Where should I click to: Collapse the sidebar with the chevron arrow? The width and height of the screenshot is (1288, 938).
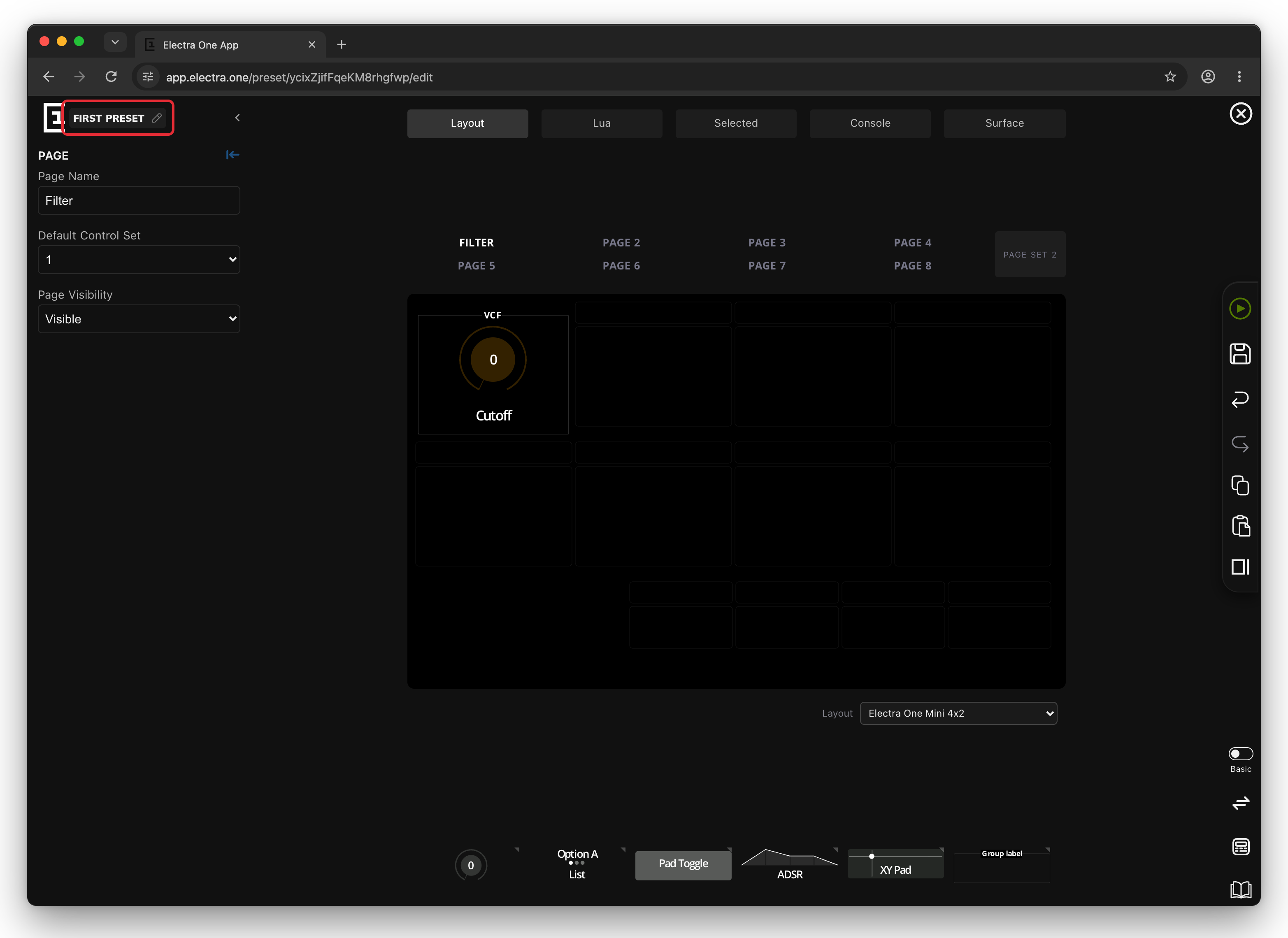pyautogui.click(x=237, y=118)
